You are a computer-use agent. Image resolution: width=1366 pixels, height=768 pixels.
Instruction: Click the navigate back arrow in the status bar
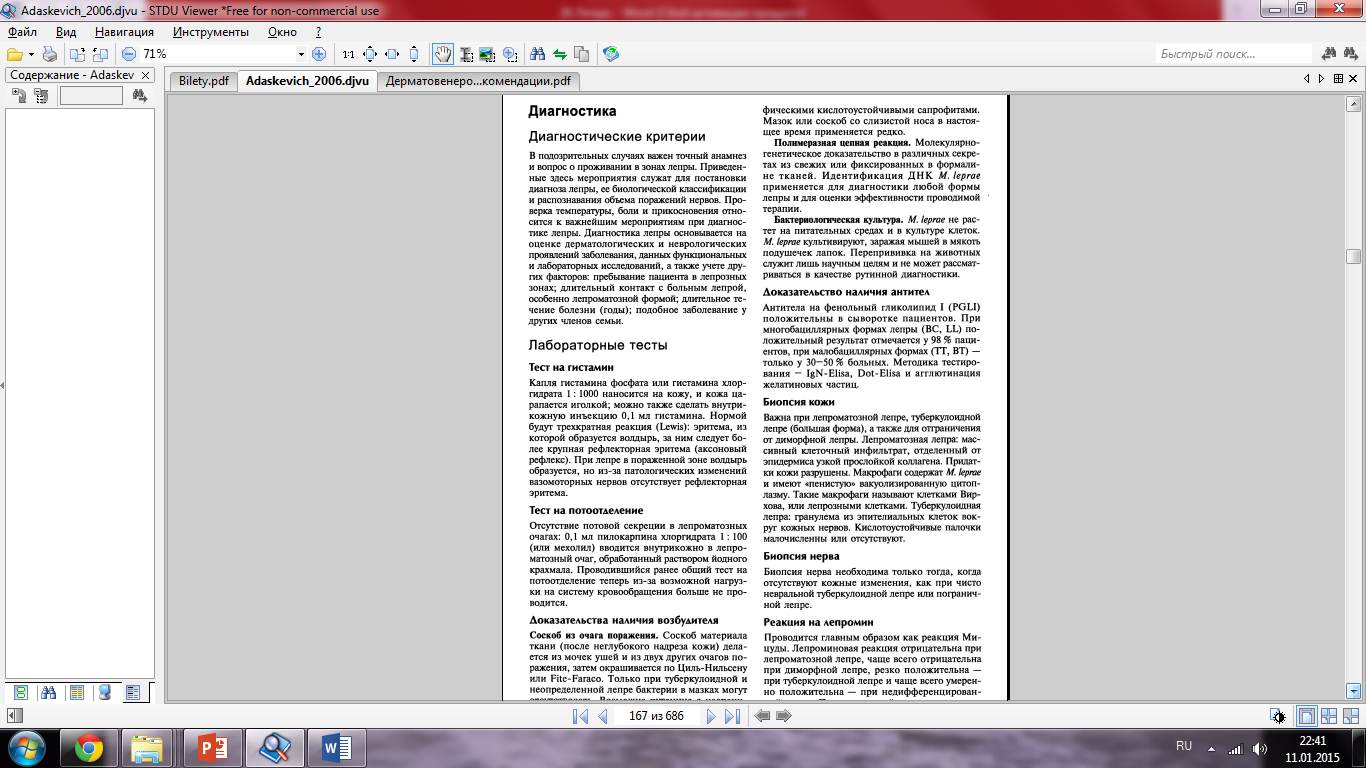pyautogui.click(x=762, y=716)
